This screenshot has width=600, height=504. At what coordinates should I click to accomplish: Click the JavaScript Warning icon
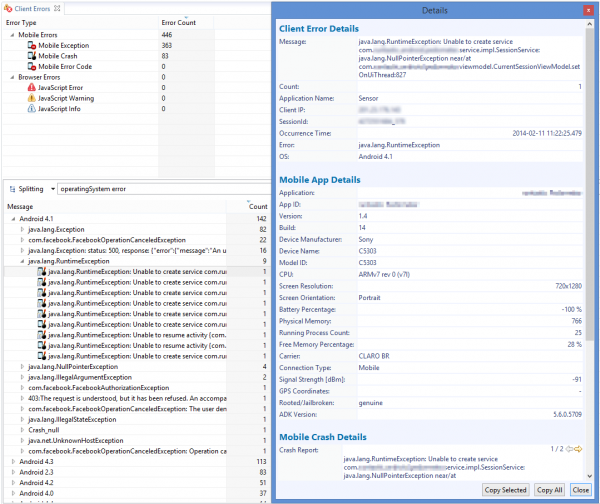click(32, 98)
